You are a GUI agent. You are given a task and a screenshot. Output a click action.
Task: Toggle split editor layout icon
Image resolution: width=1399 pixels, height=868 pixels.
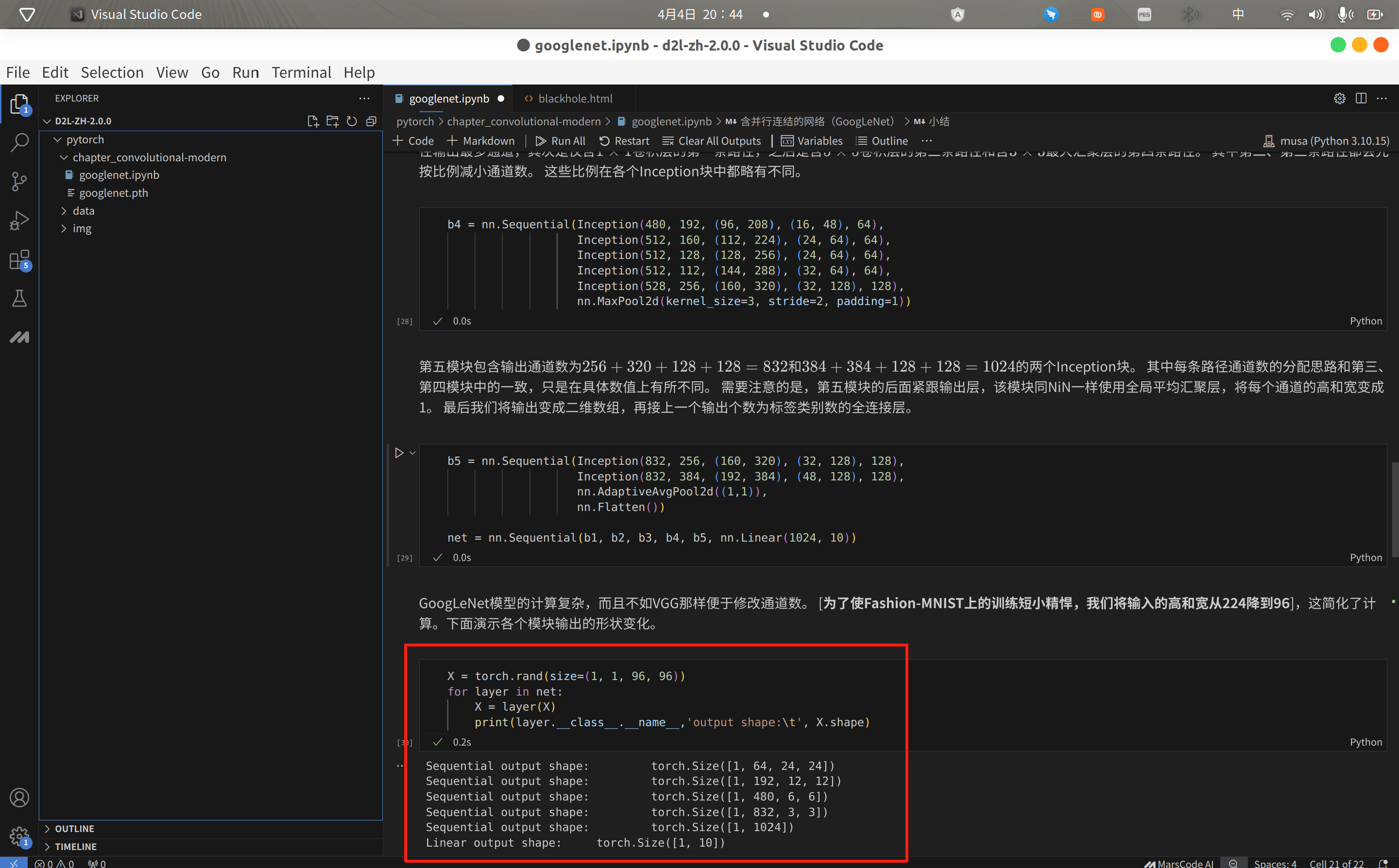point(1361,98)
